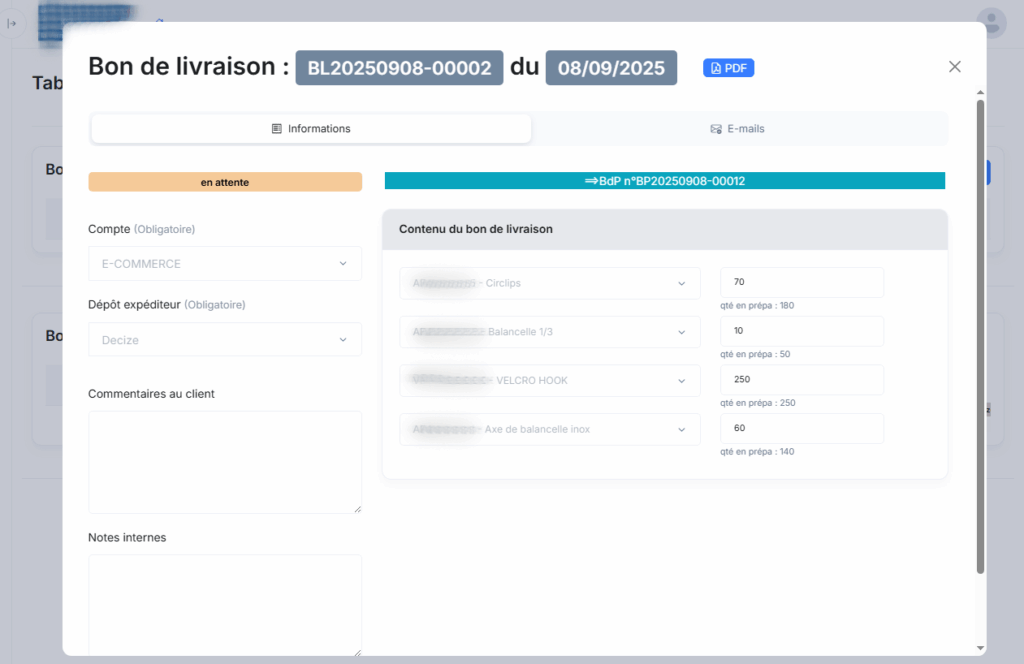
Task: Click the Circlips quantity field showing 70
Action: tap(801, 283)
